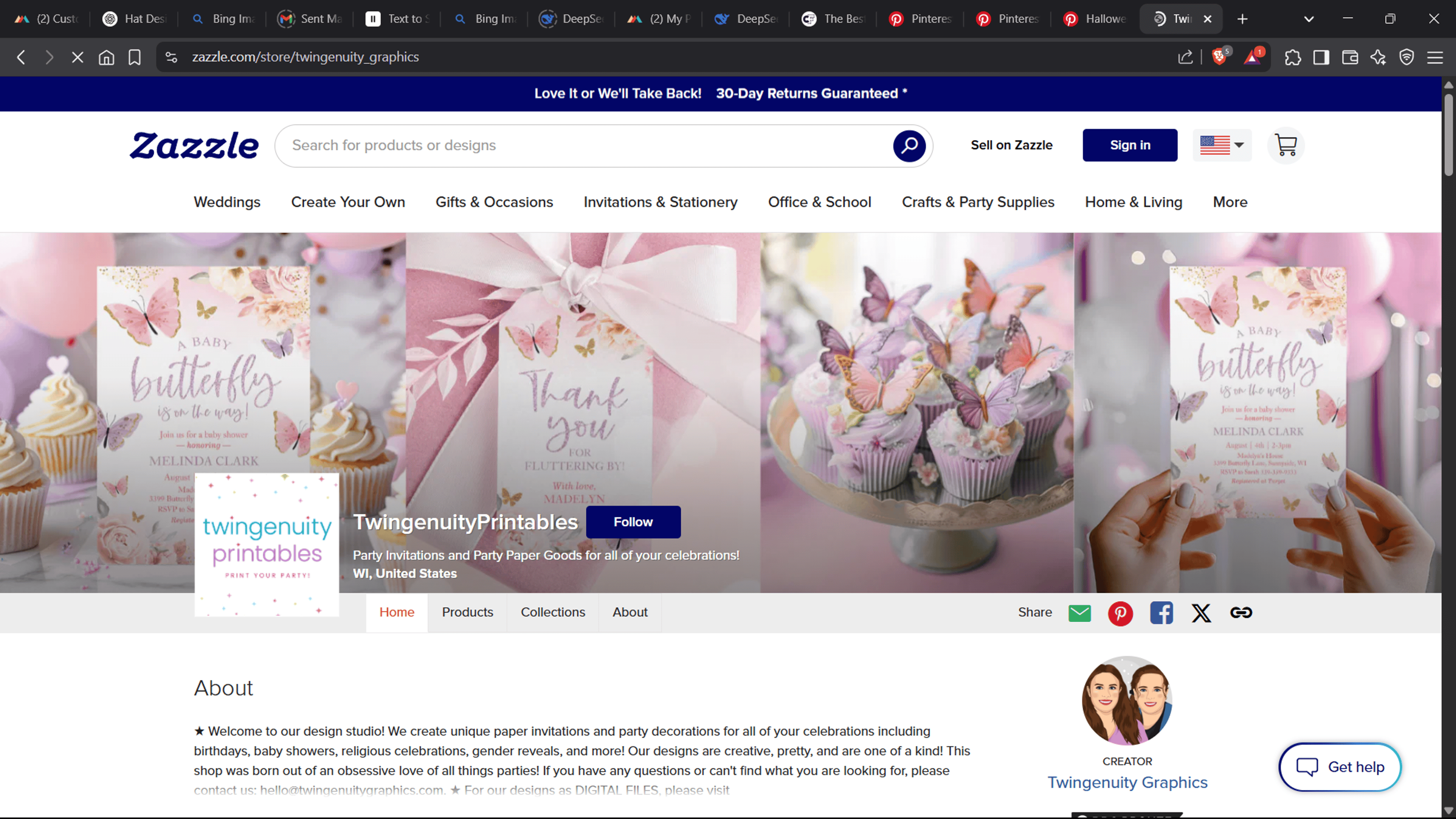Screen dimensions: 1456x819
Task: Select the Home store tab
Action: click(x=397, y=612)
